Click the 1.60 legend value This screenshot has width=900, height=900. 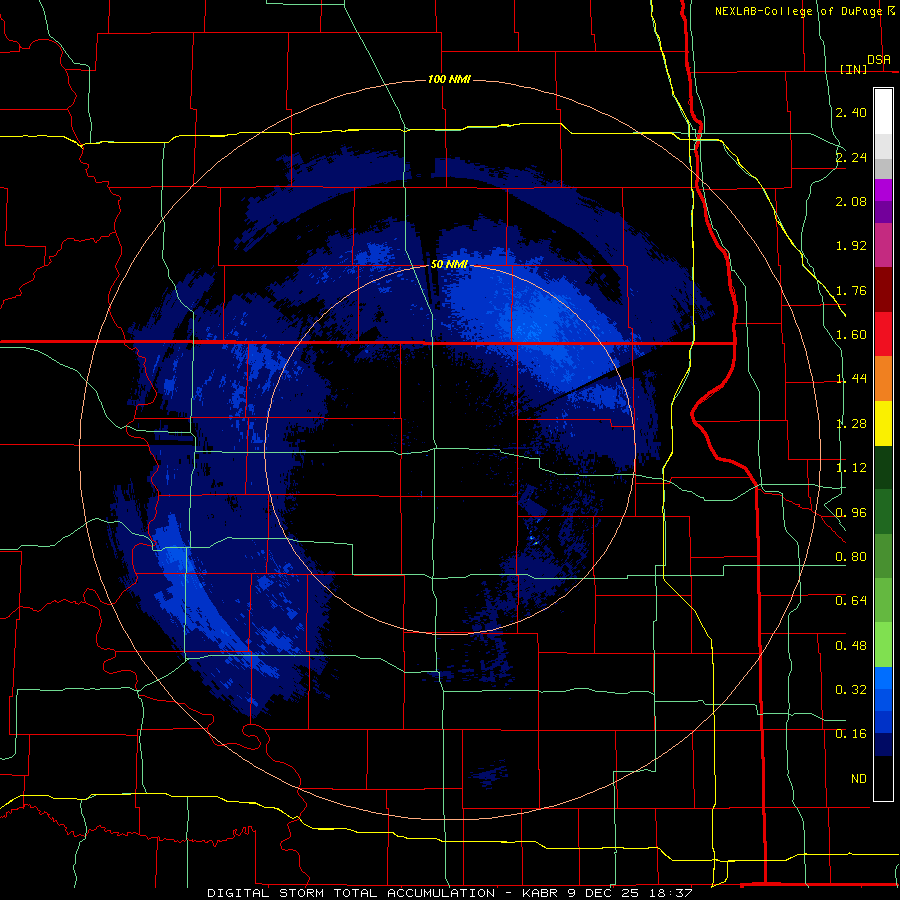851,335
